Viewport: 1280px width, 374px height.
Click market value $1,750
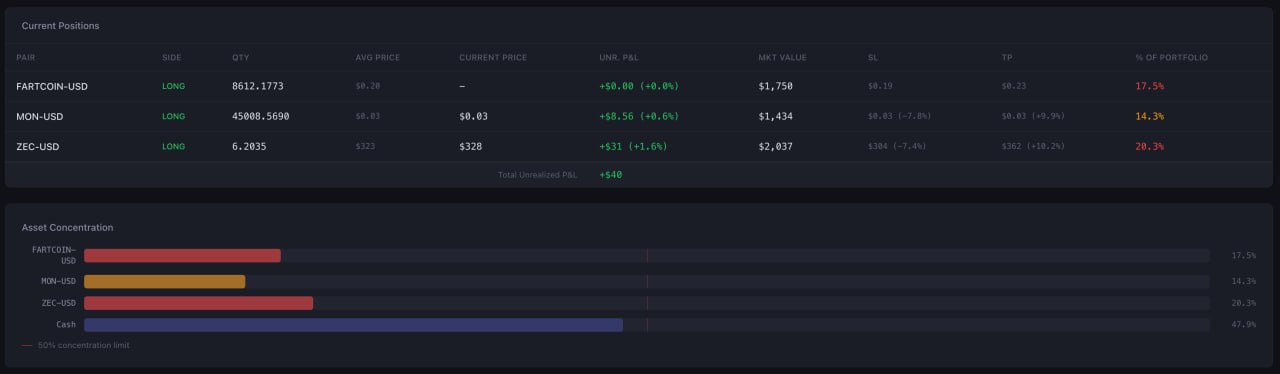click(776, 87)
